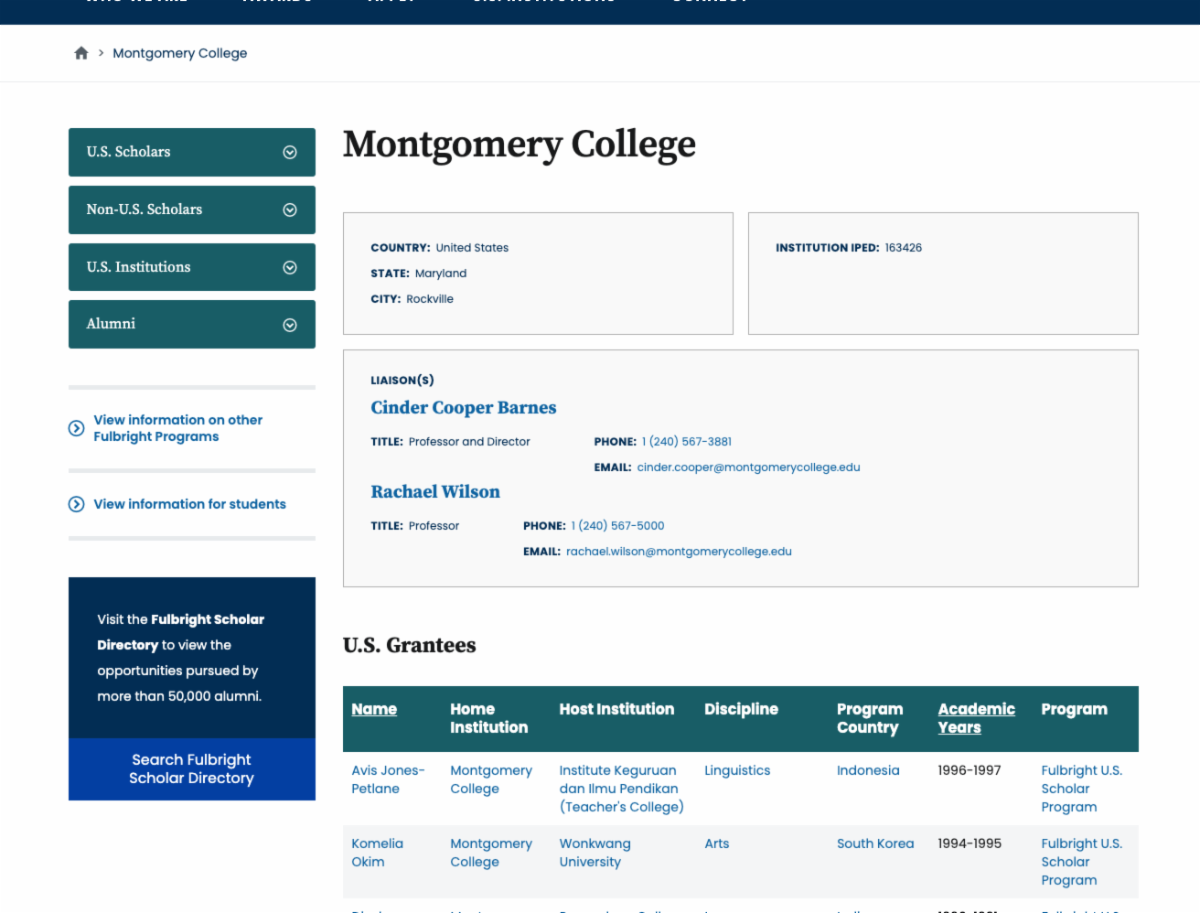Screen dimensions: 1200x913
Task: Click South Korea program country link
Action: (875, 843)
